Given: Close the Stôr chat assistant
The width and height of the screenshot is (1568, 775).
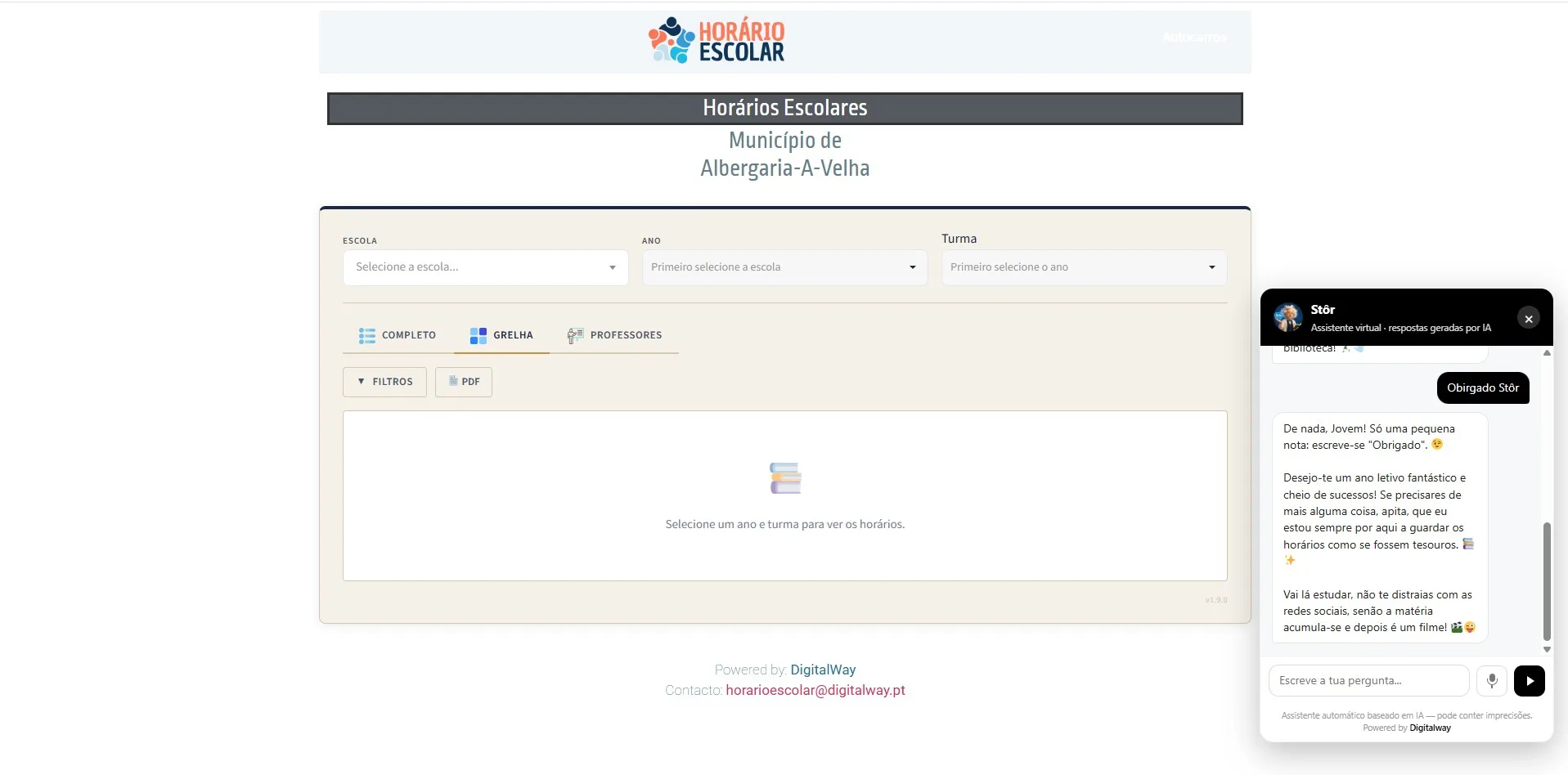Looking at the screenshot, I should pyautogui.click(x=1528, y=318).
